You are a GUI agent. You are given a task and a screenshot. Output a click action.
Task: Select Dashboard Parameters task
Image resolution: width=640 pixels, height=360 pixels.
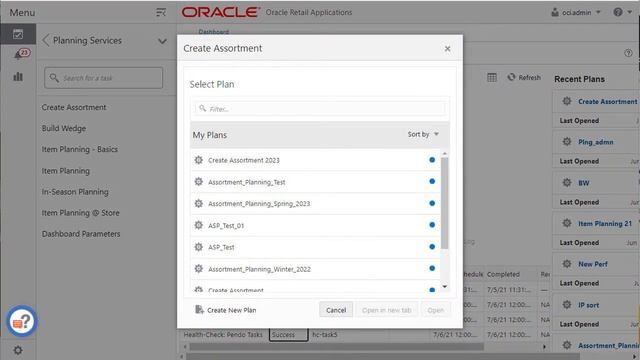click(x=81, y=234)
